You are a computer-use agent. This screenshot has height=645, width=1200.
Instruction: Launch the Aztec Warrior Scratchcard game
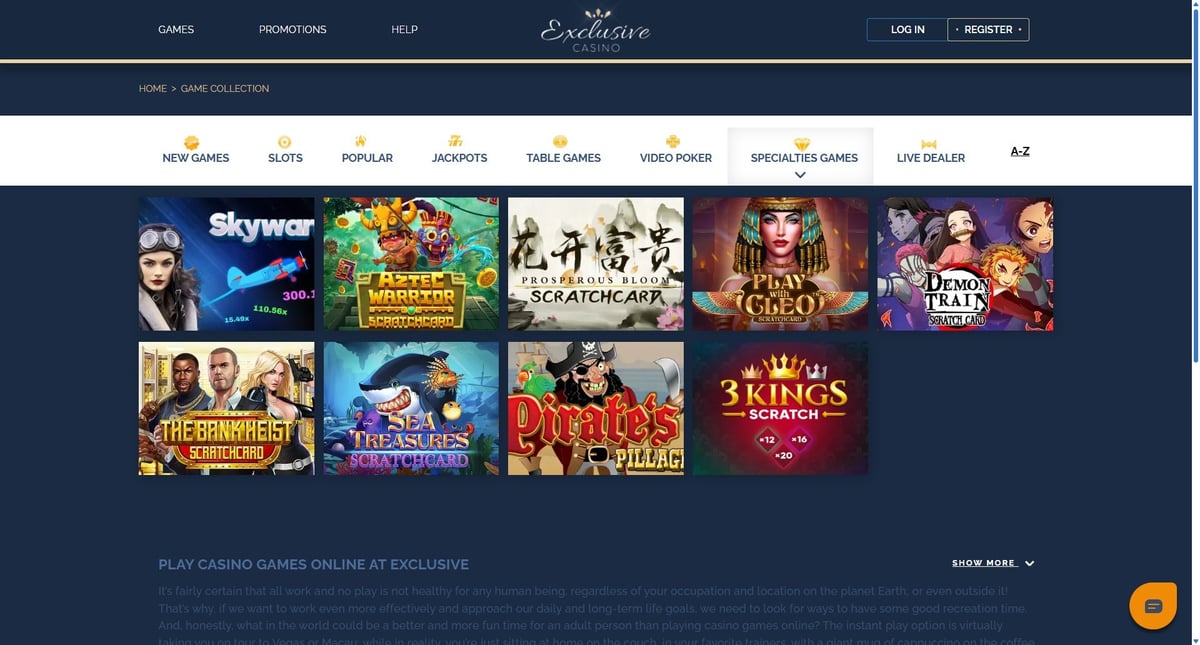pos(411,264)
